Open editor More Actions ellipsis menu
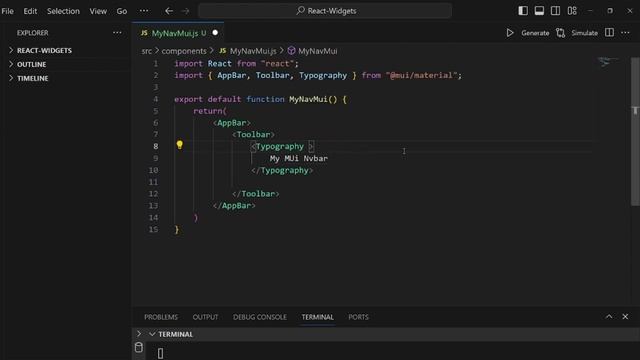 click(625, 33)
